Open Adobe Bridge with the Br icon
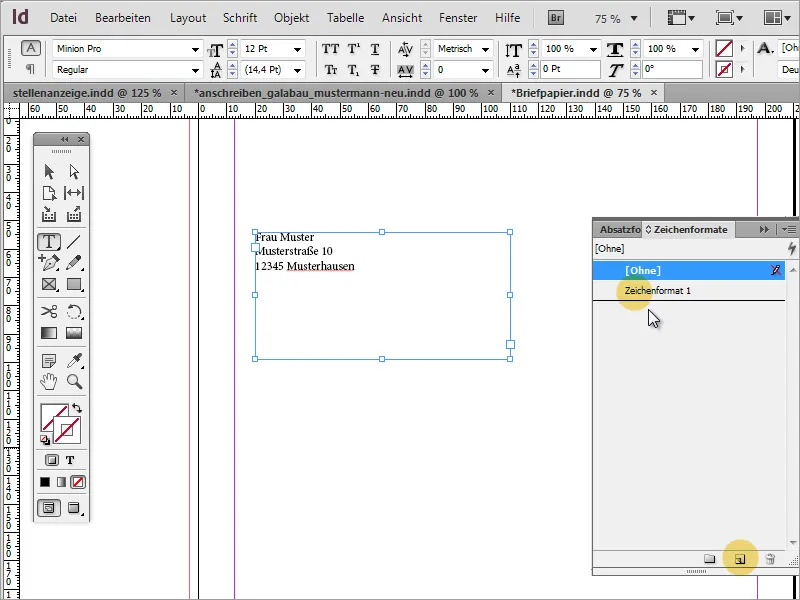Image resolution: width=800 pixels, height=600 pixels. click(x=554, y=17)
